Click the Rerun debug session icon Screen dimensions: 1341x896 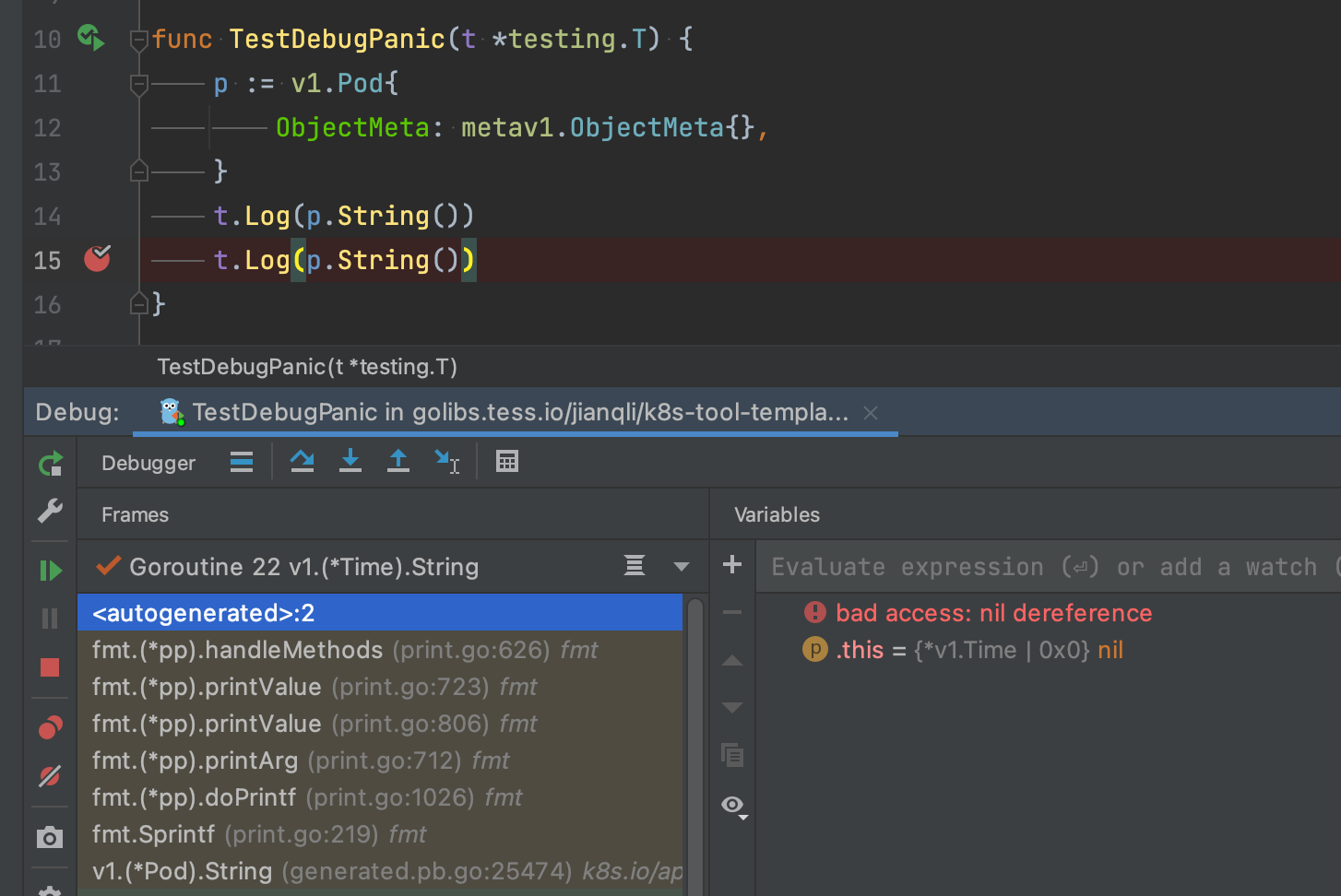click(51, 464)
